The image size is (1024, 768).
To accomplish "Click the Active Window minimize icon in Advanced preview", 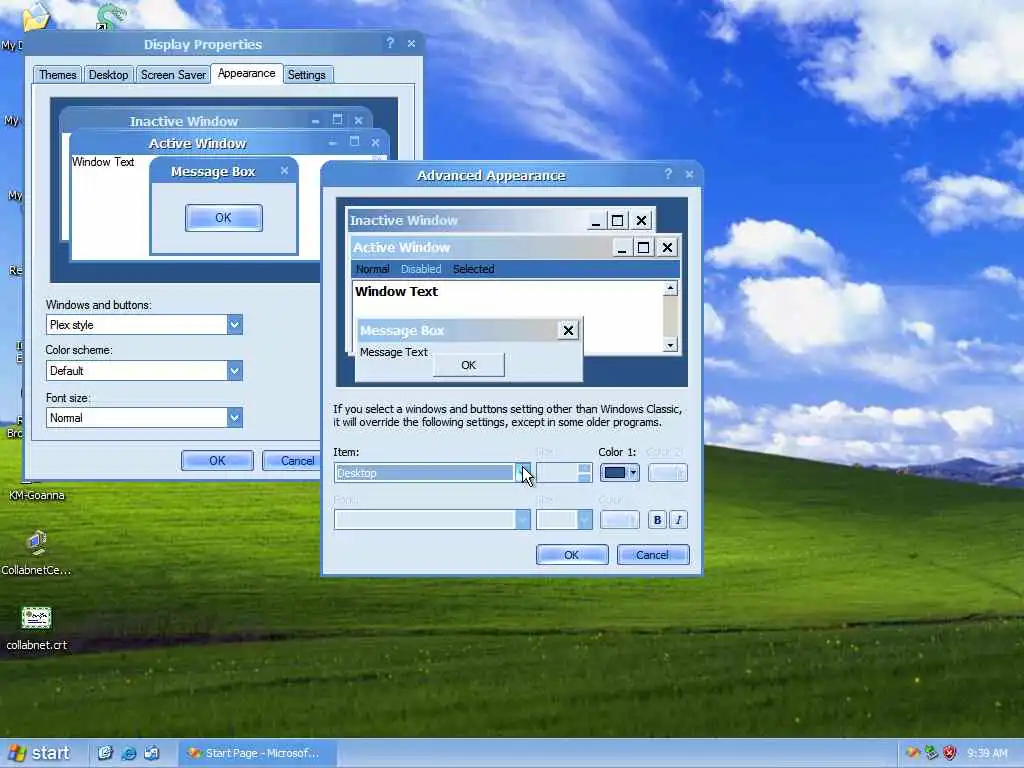I will click(x=622, y=248).
